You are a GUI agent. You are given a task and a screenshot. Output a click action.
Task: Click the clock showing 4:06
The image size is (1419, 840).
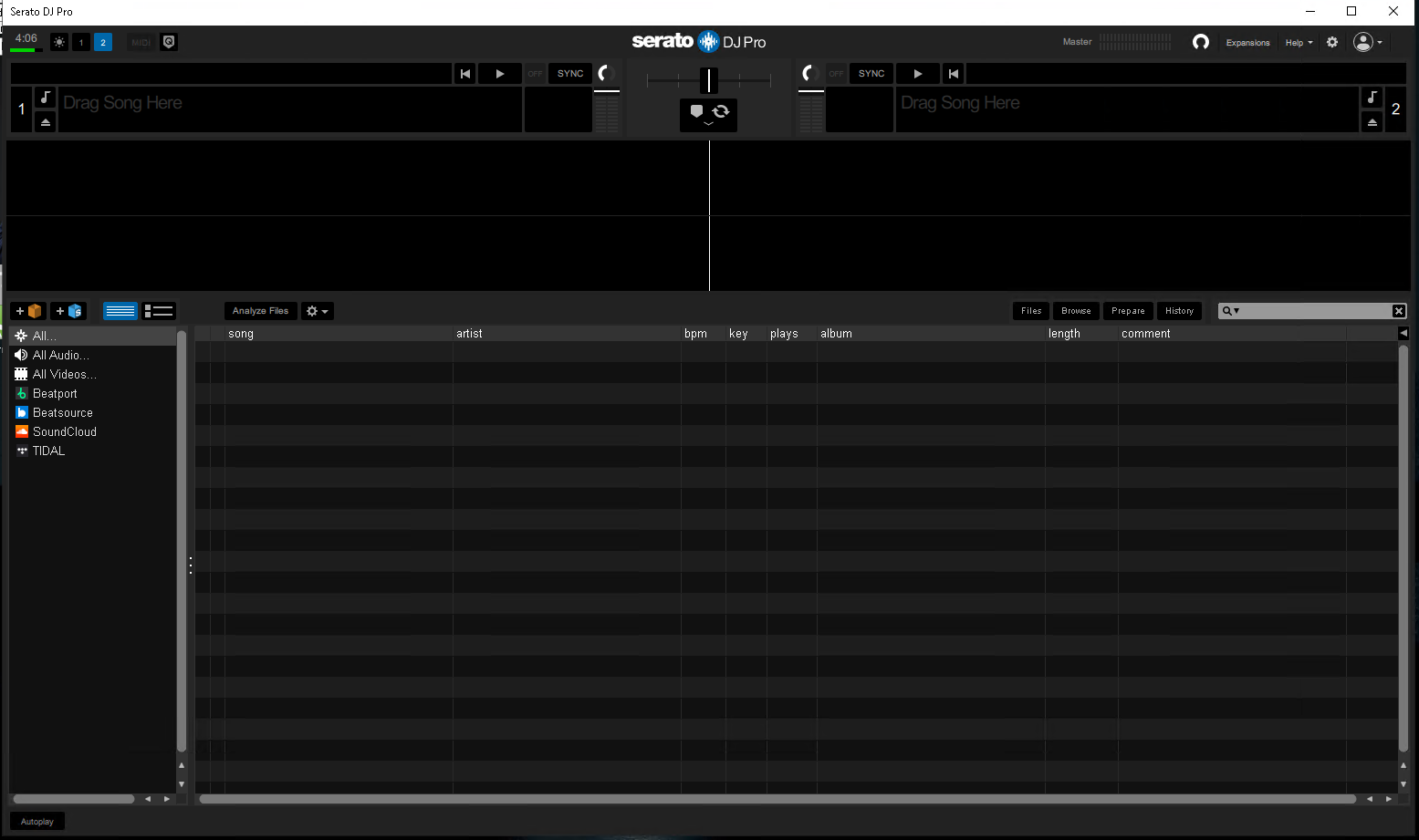click(x=26, y=38)
